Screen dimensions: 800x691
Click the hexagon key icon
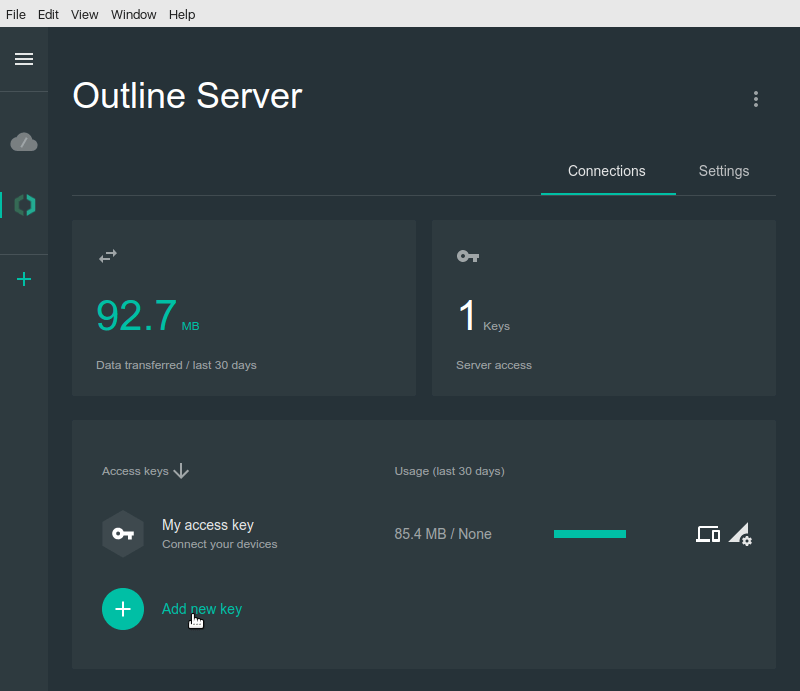pos(123,534)
